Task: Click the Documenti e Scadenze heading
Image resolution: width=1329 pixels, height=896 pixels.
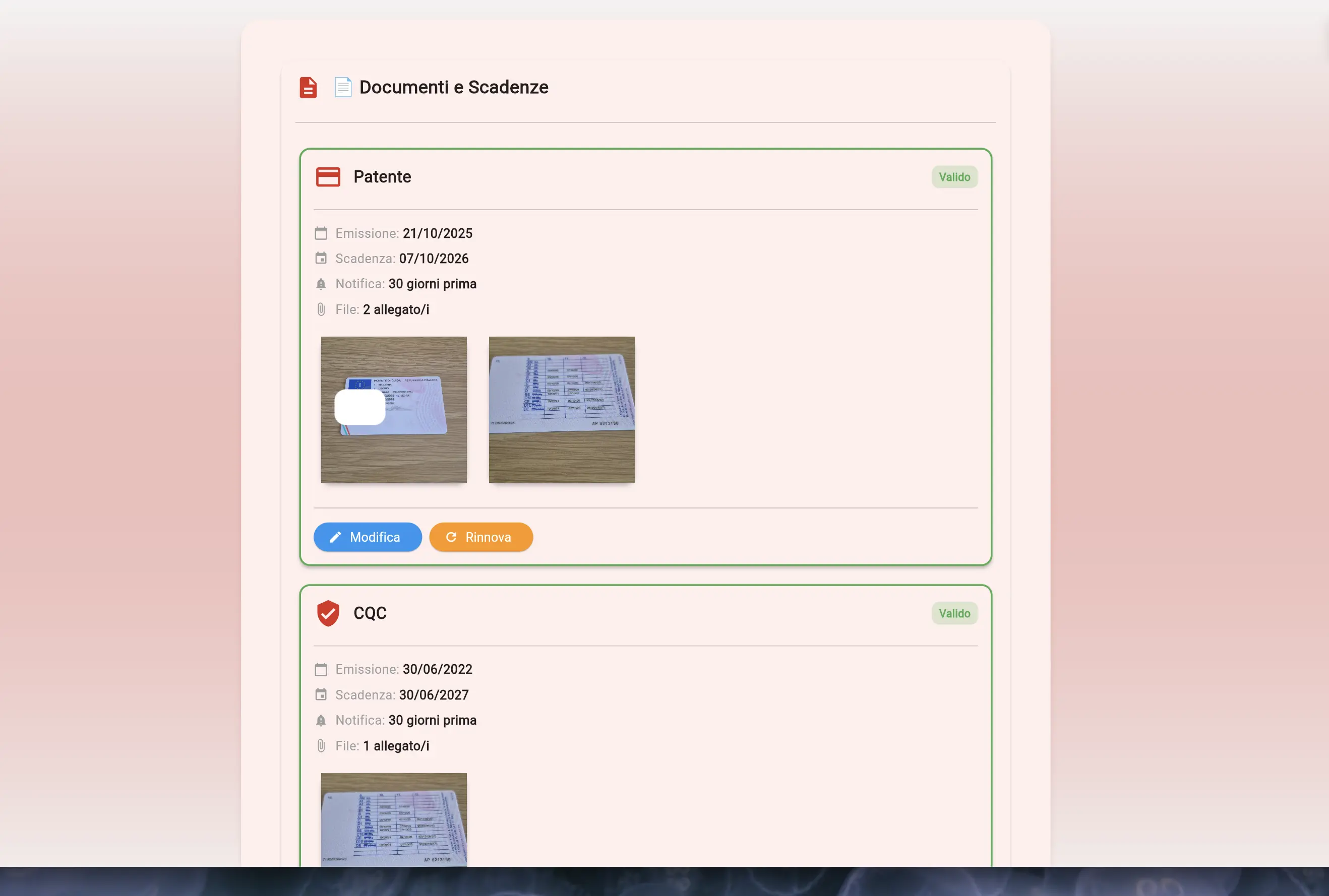Action: pos(454,87)
